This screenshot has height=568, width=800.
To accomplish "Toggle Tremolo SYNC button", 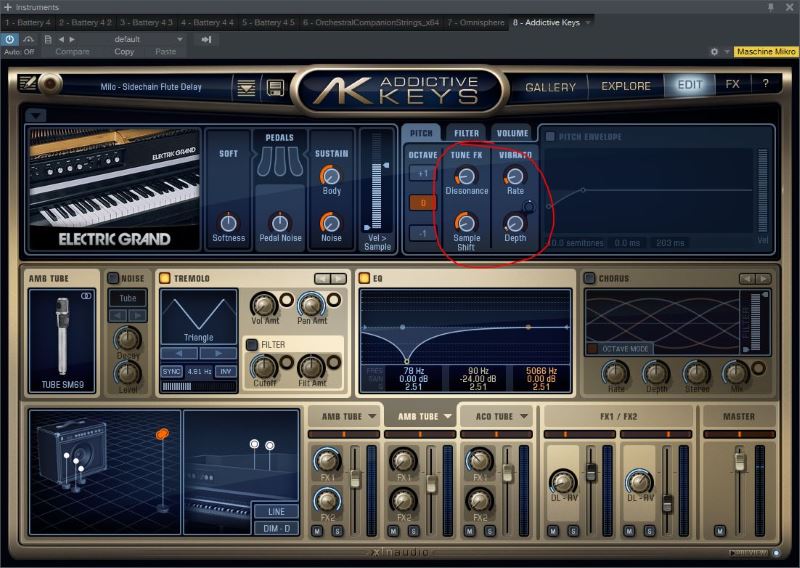I will (x=171, y=372).
